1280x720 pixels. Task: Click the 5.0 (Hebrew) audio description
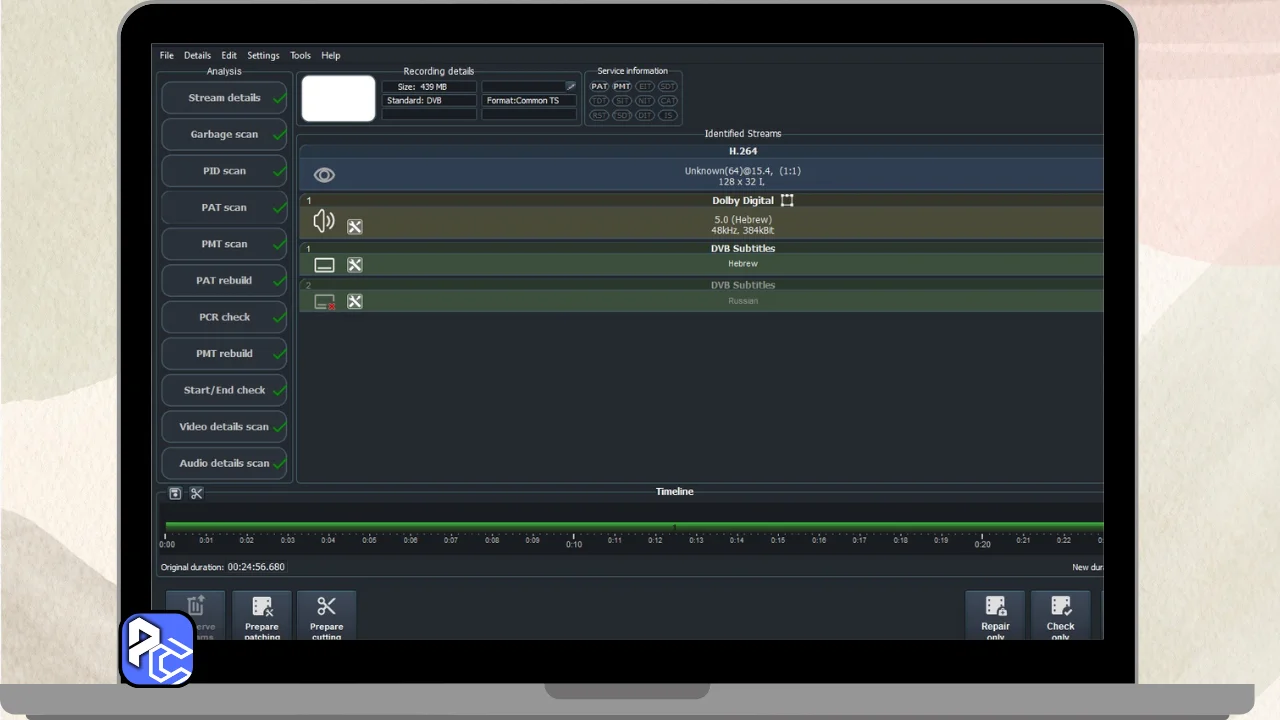pyautogui.click(x=743, y=220)
